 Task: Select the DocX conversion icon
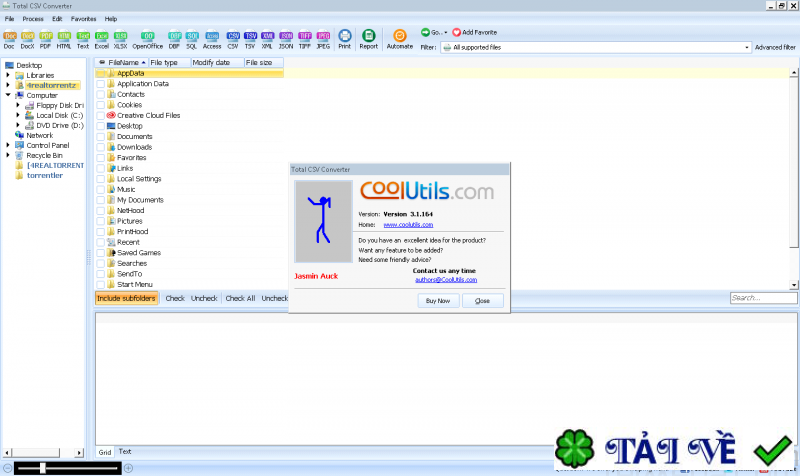pos(27,39)
